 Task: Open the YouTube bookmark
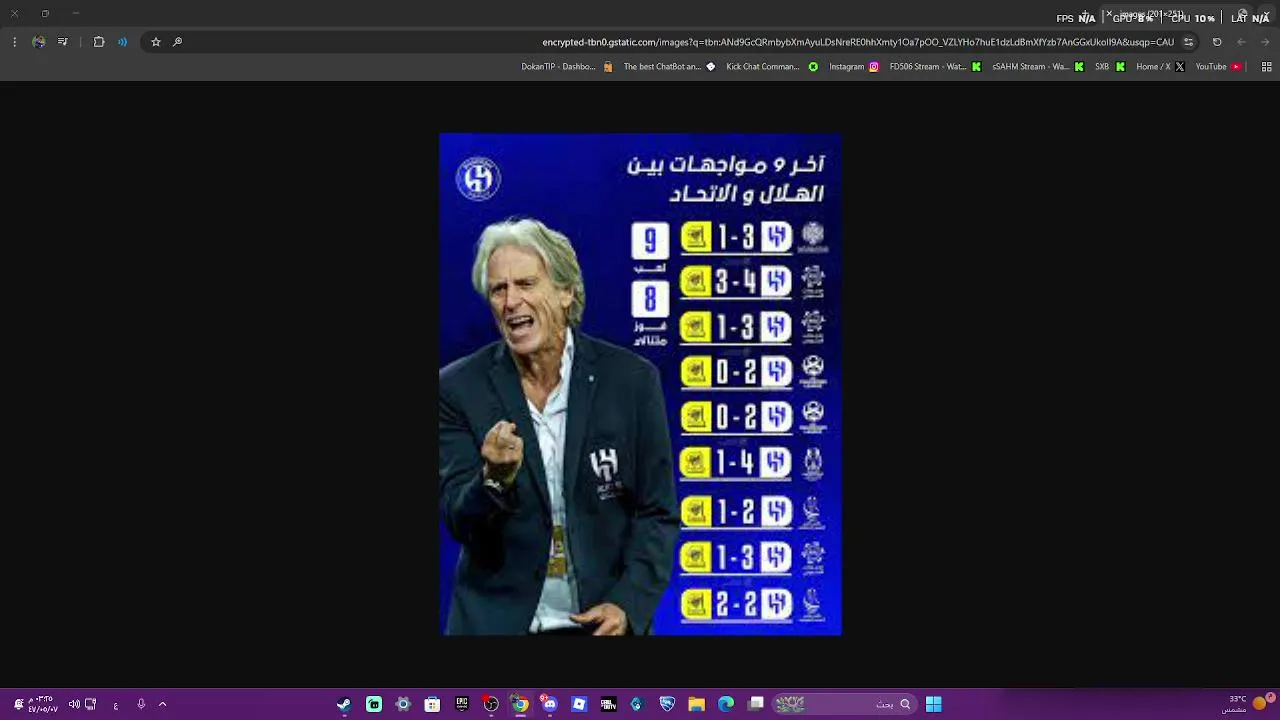point(1218,67)
